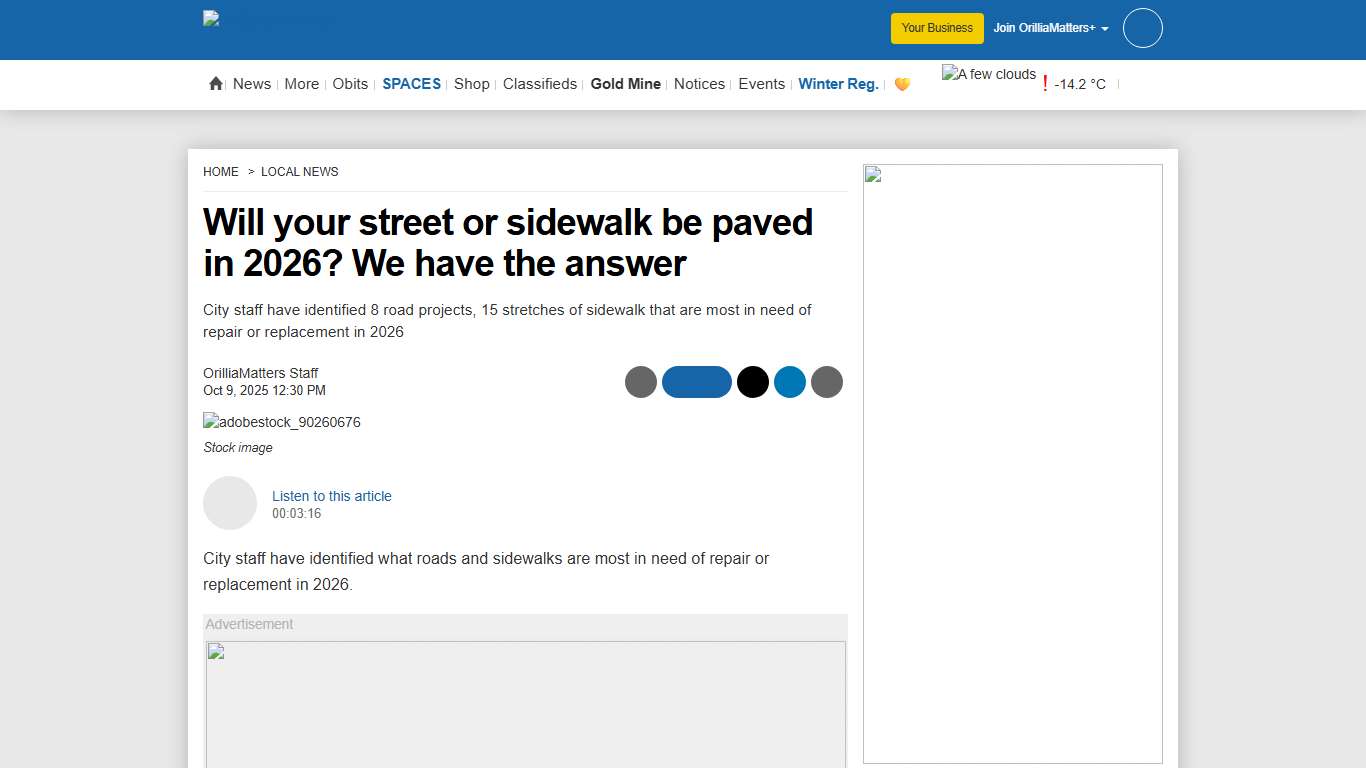Click the red weather alert exclamation icon
The image size is (1366, 768).
tap(1045, 84)
